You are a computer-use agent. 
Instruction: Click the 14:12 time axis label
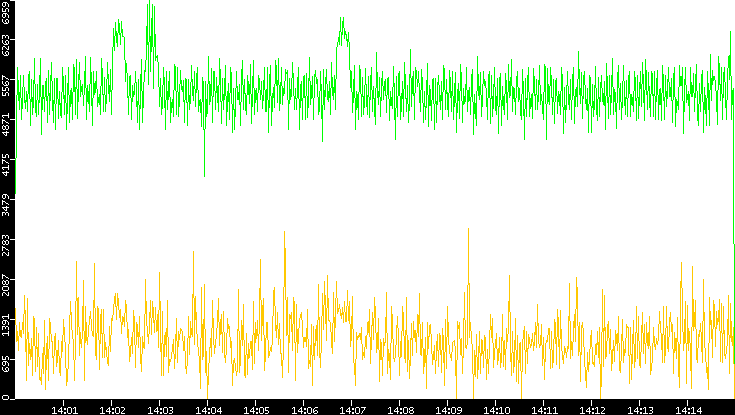pyautogui.click(x=592, y=411)
